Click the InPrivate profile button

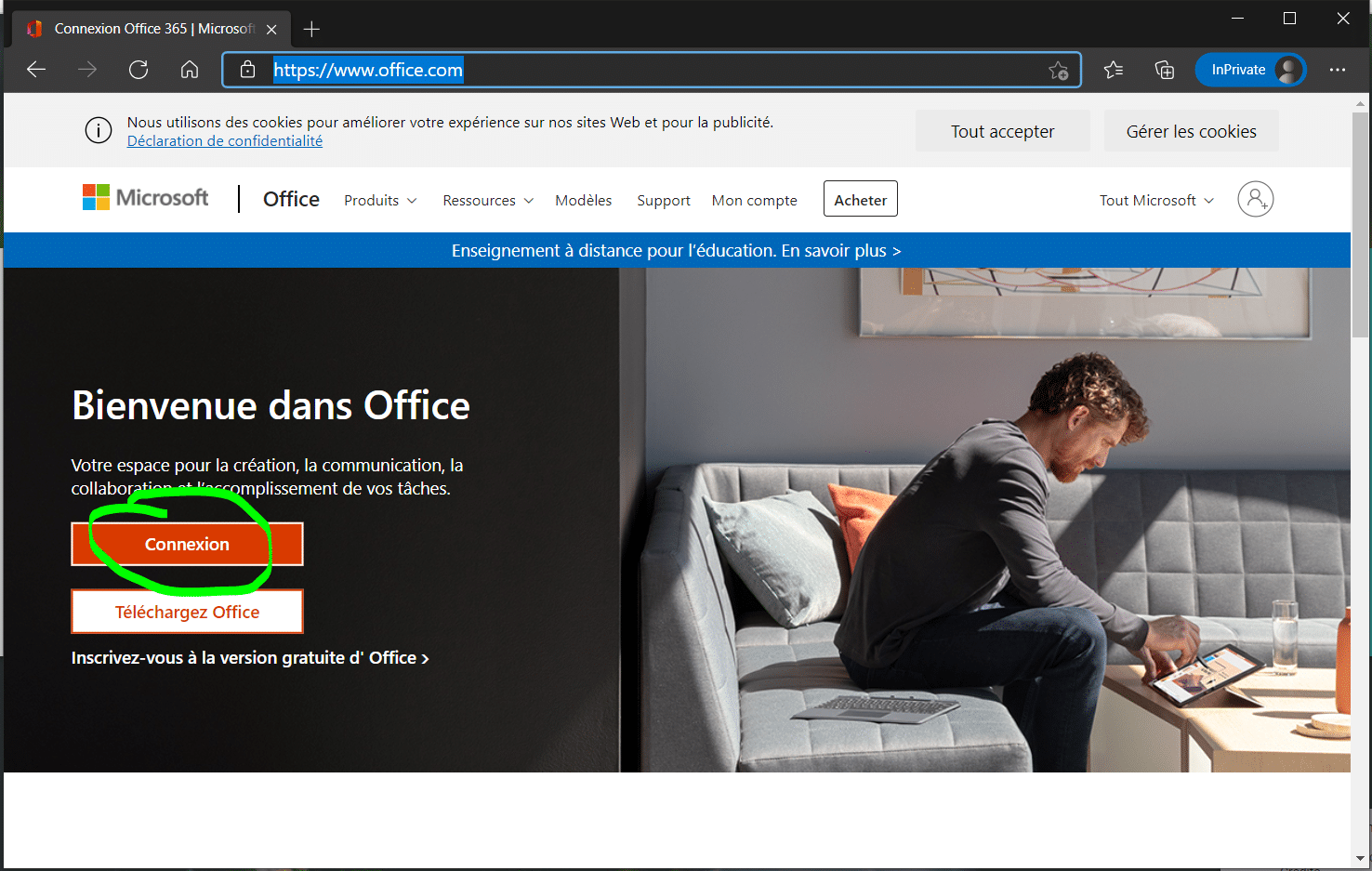(1250, 70)
